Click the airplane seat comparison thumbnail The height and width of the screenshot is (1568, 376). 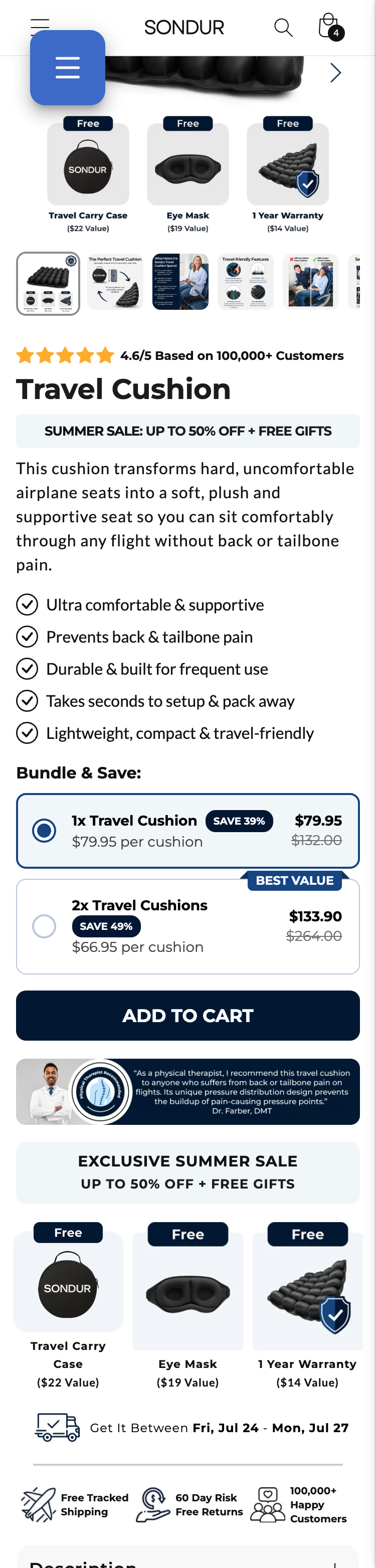(311, 282)
